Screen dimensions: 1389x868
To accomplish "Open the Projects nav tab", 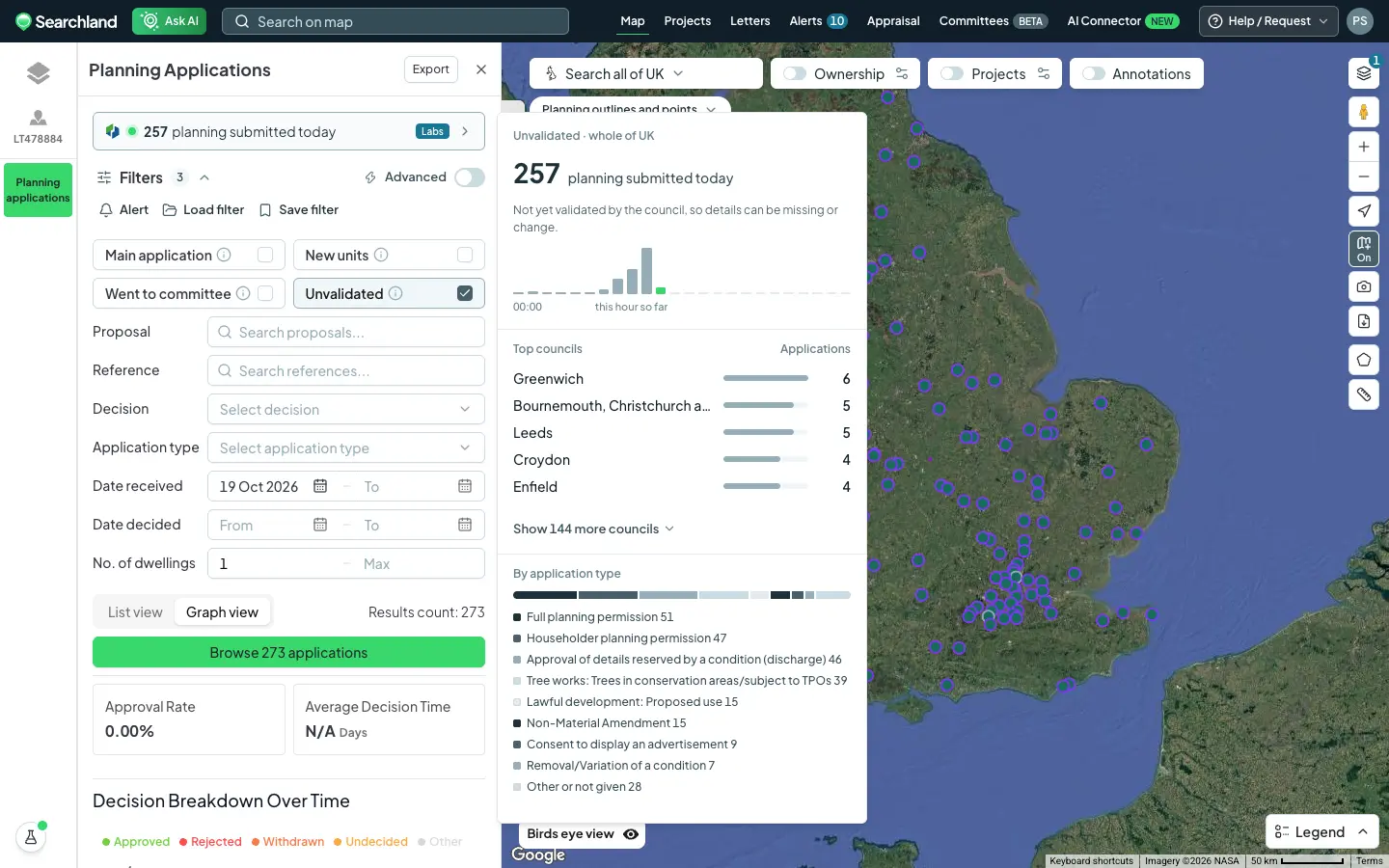I will 688,21.
